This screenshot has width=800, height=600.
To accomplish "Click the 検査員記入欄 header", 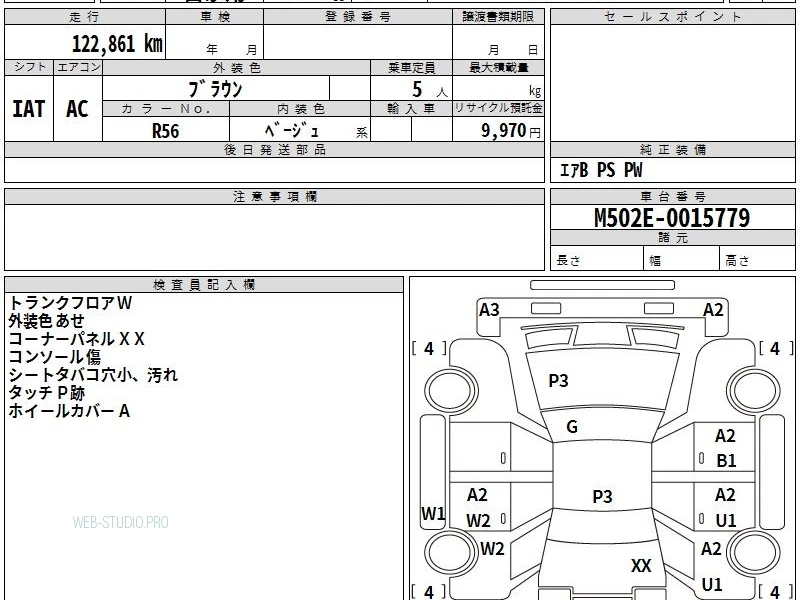I will click(x=204, y=285).
